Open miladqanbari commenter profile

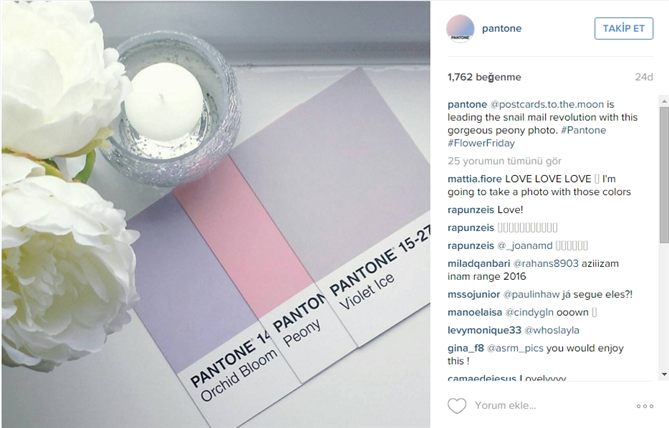478,263
